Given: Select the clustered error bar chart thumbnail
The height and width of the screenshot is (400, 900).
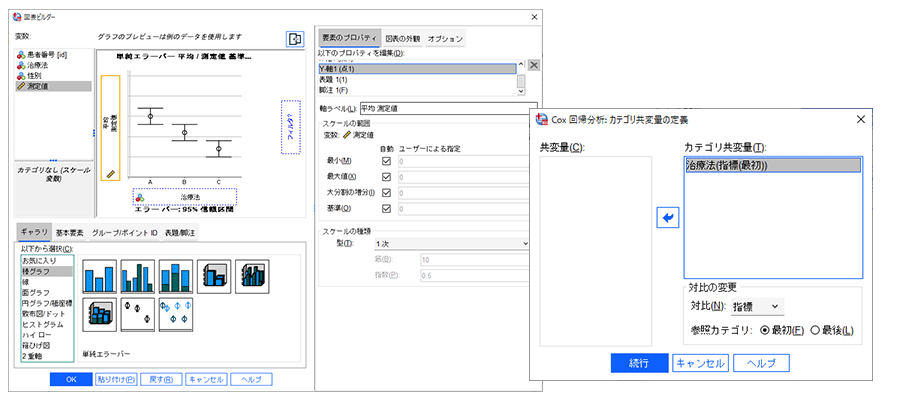Looking at the screenshot, I should pyautogui.click(x=176, y=314).
